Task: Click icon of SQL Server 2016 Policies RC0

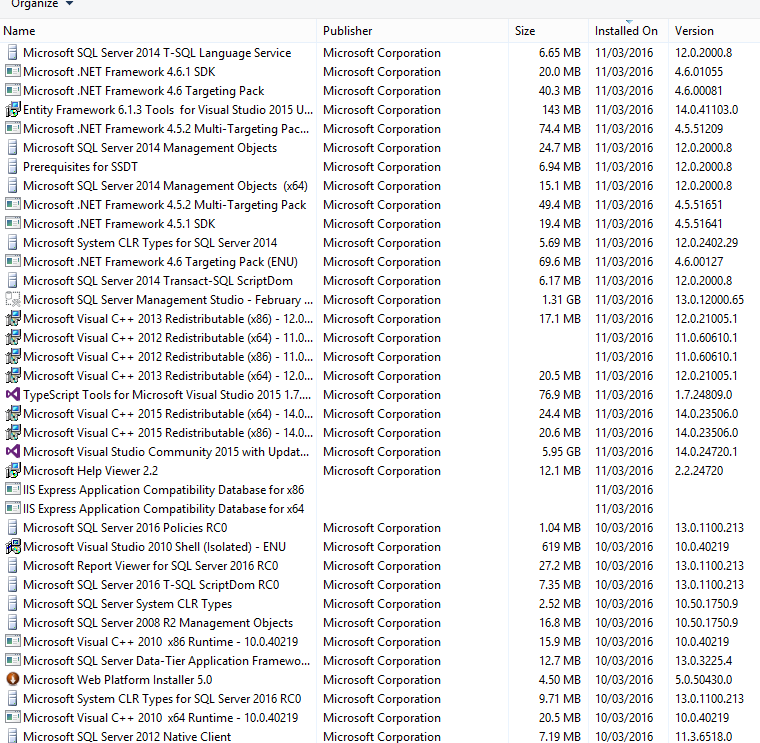Action: click(x=13, y=527)
